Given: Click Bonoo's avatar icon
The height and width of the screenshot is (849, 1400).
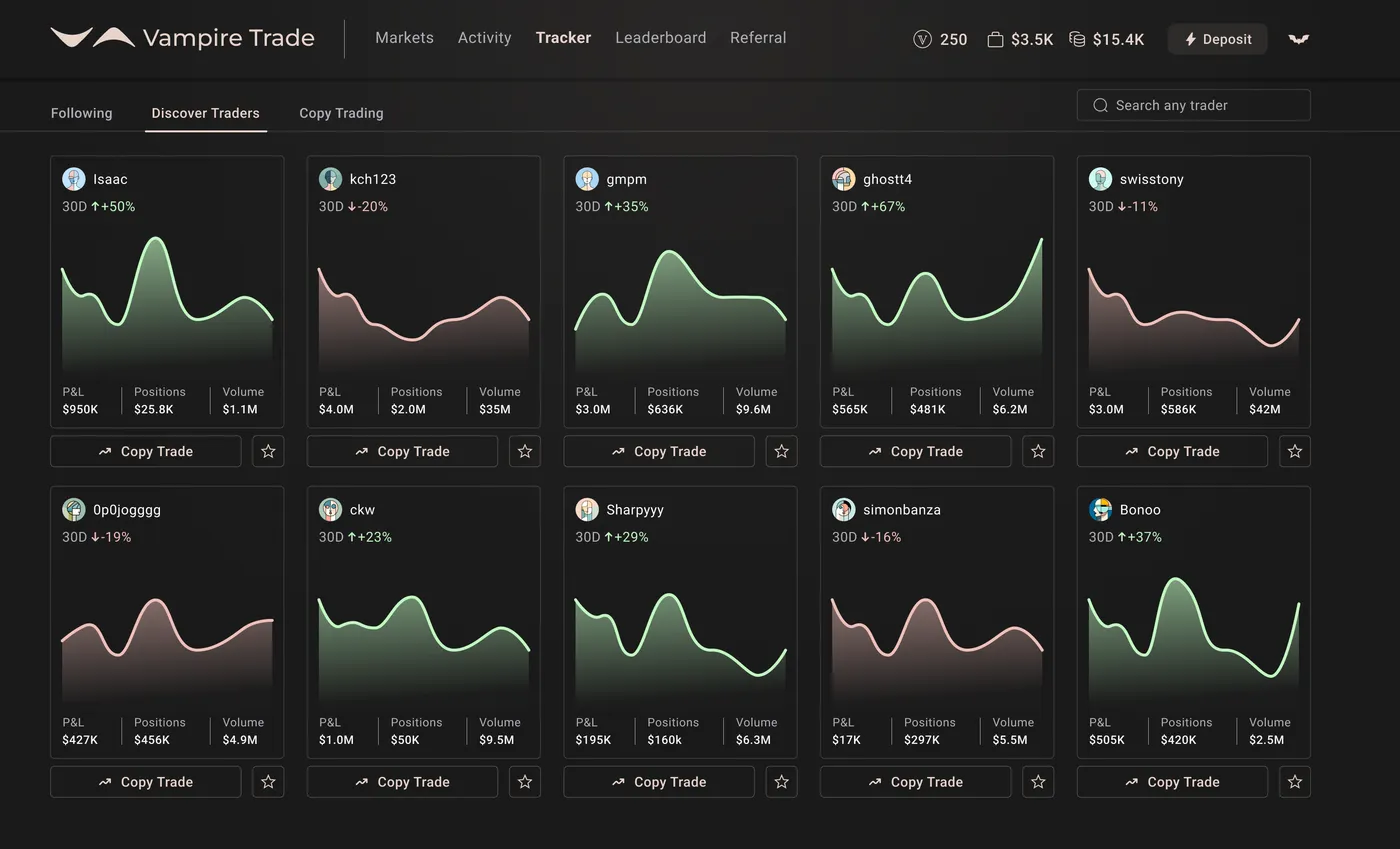Looking at the screenshot, I should [x=1100, y=509].
